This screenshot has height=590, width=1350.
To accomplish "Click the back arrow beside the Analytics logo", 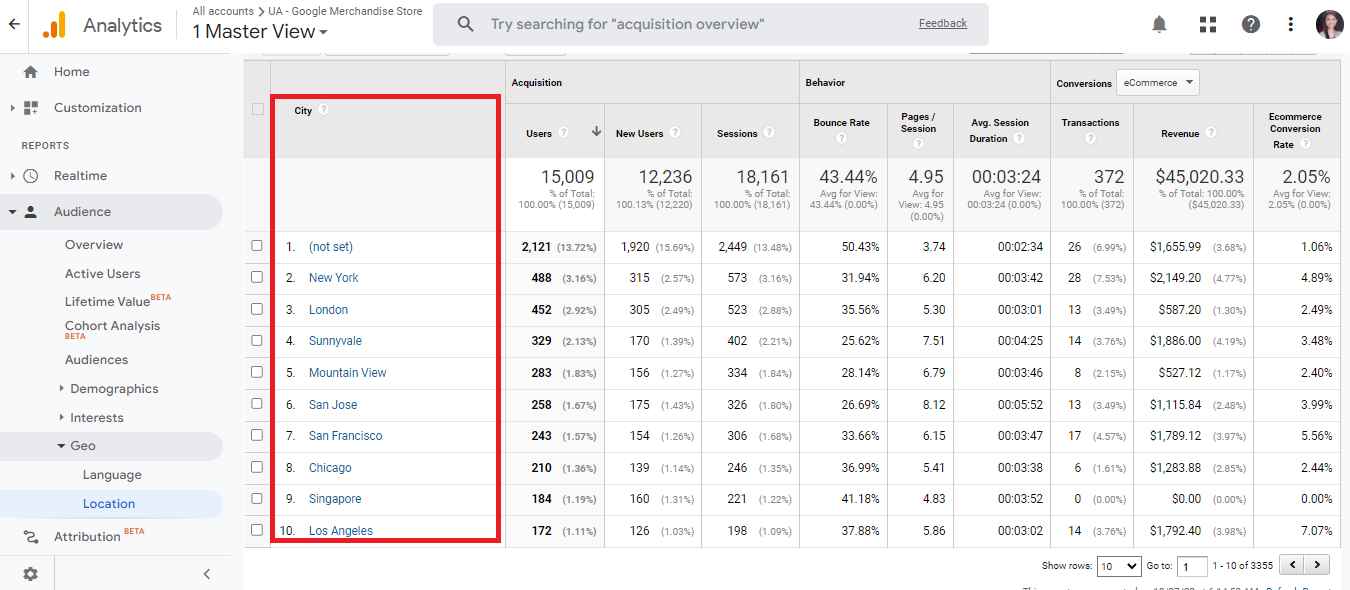I will tap(14, 24).
